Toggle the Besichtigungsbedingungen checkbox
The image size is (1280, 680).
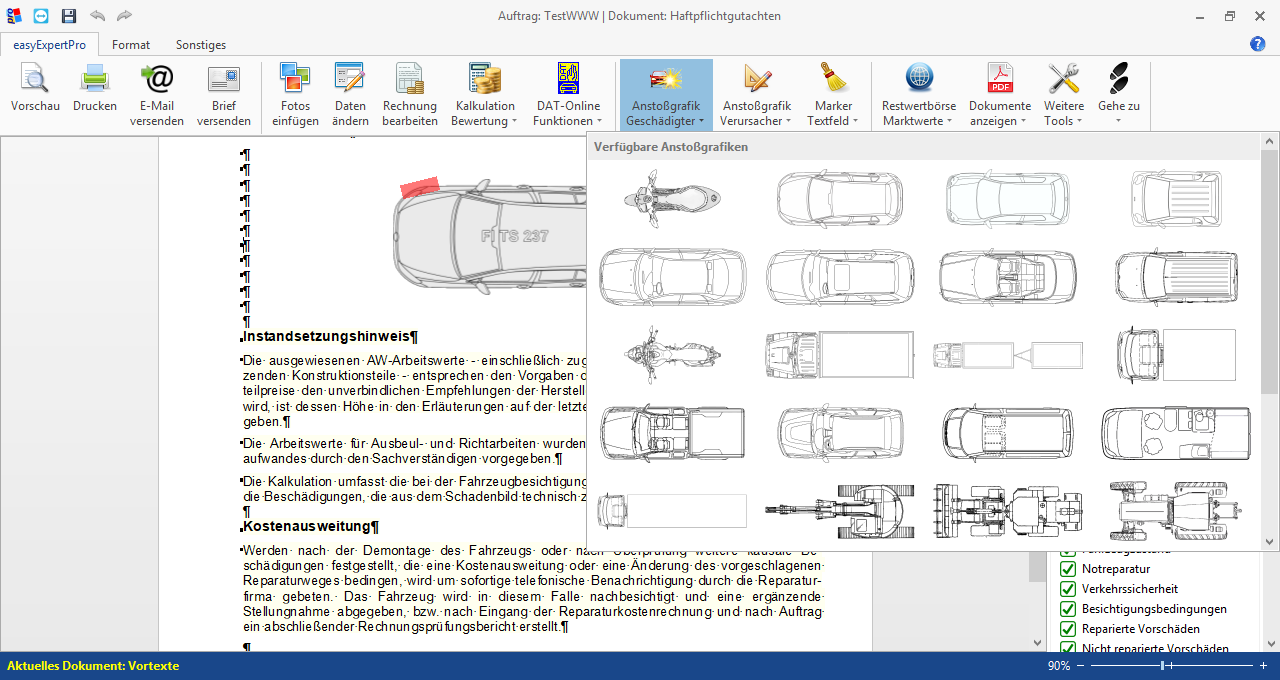click(x=1068, y=609)
